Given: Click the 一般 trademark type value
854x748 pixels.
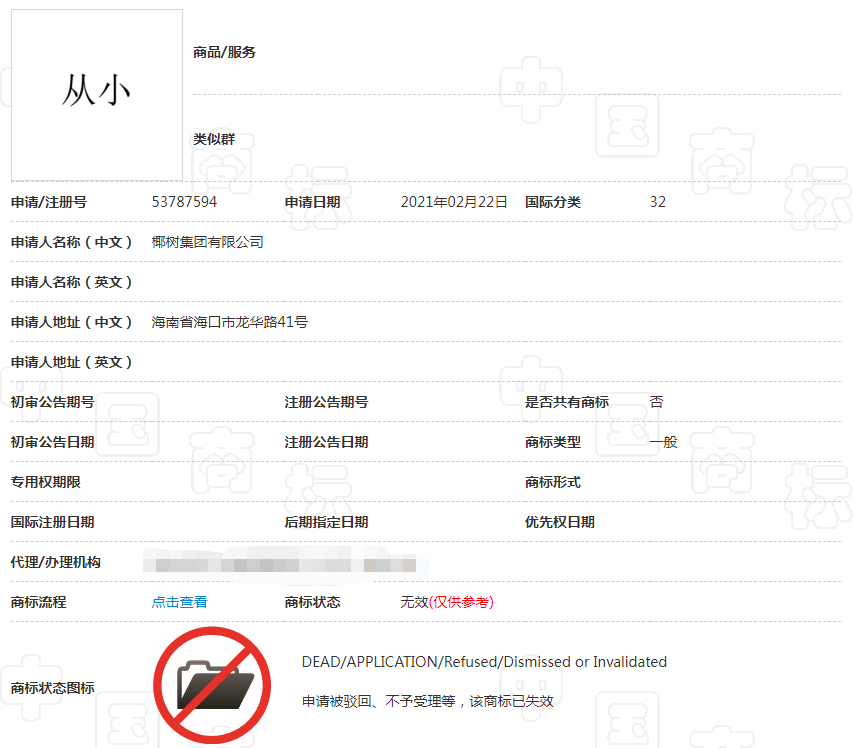Looking at the screenshot, I should click(663, 442).
